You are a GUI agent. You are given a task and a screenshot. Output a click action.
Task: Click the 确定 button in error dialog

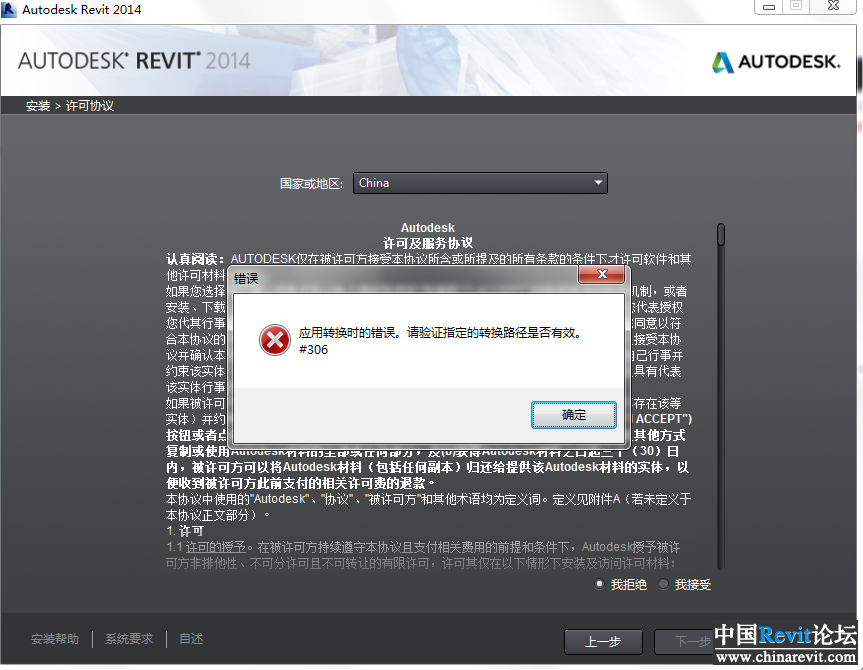pyautogui.click(x=573, y=415)
